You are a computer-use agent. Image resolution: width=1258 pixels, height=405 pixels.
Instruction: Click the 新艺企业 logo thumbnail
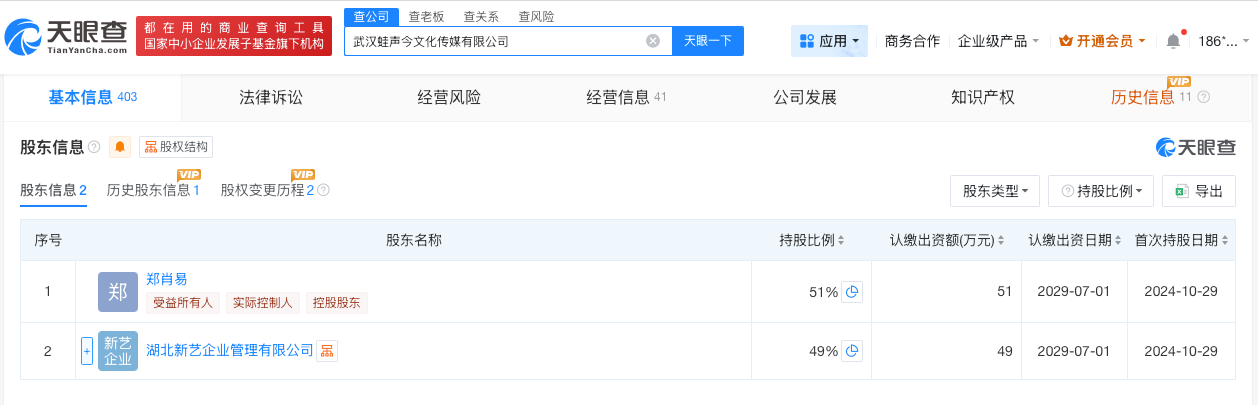[x=118, y=351]
